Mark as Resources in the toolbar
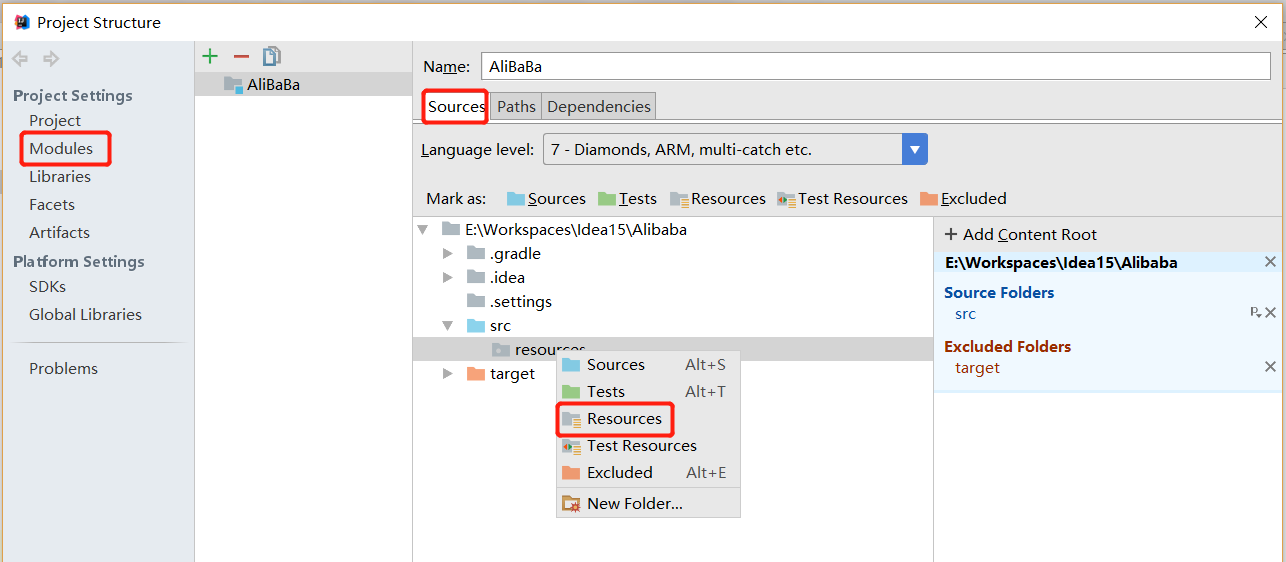This screenshot has width=1286, height=562. [x=718, y=198]
